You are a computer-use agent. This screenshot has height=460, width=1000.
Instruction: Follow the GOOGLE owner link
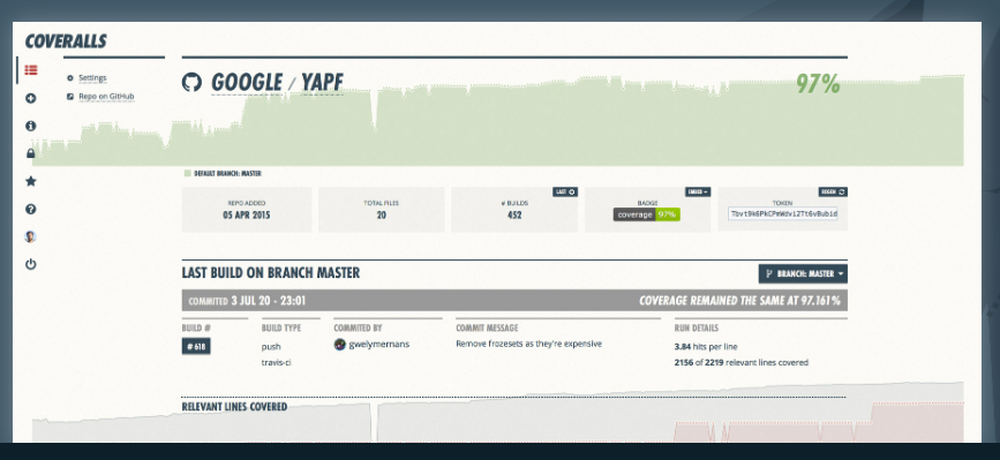[x=247, y=82]
